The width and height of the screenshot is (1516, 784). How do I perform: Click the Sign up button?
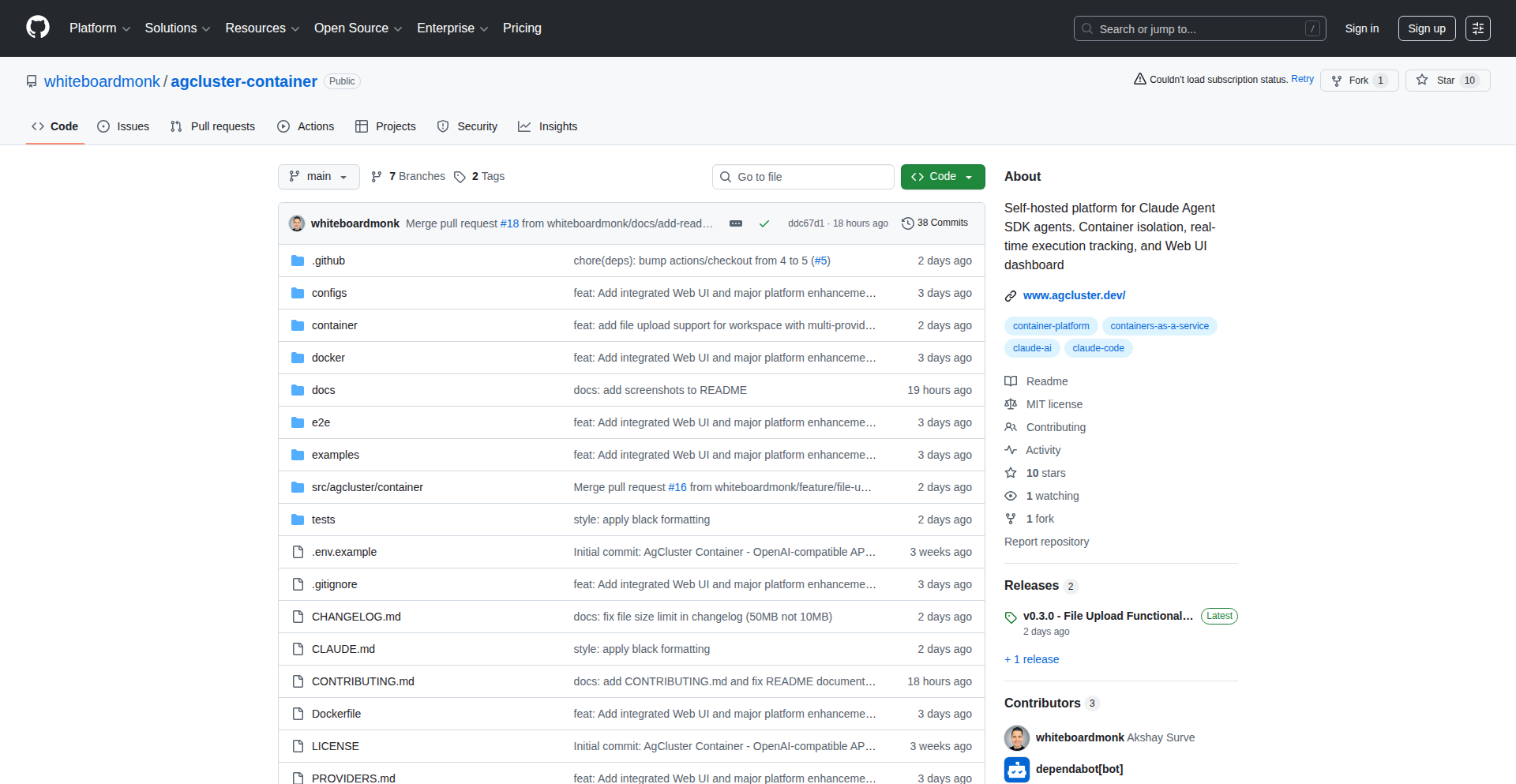(1426, 28)
